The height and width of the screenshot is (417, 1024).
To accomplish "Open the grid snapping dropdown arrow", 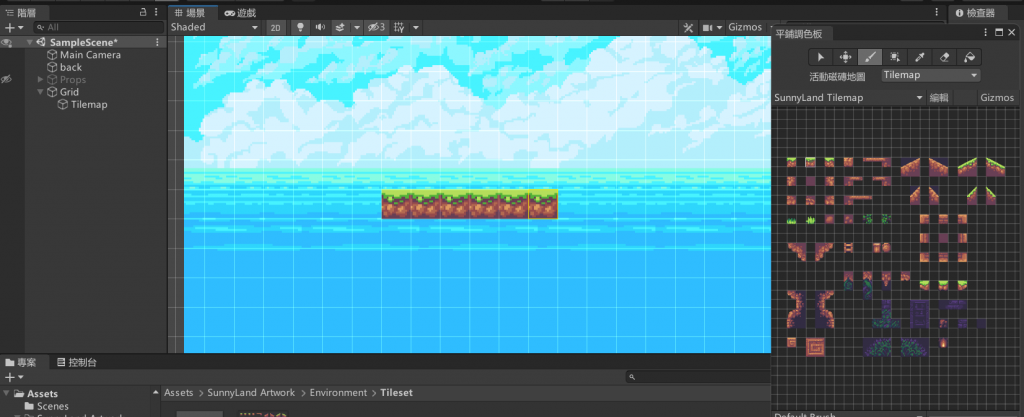I will [x=416, y=27].
